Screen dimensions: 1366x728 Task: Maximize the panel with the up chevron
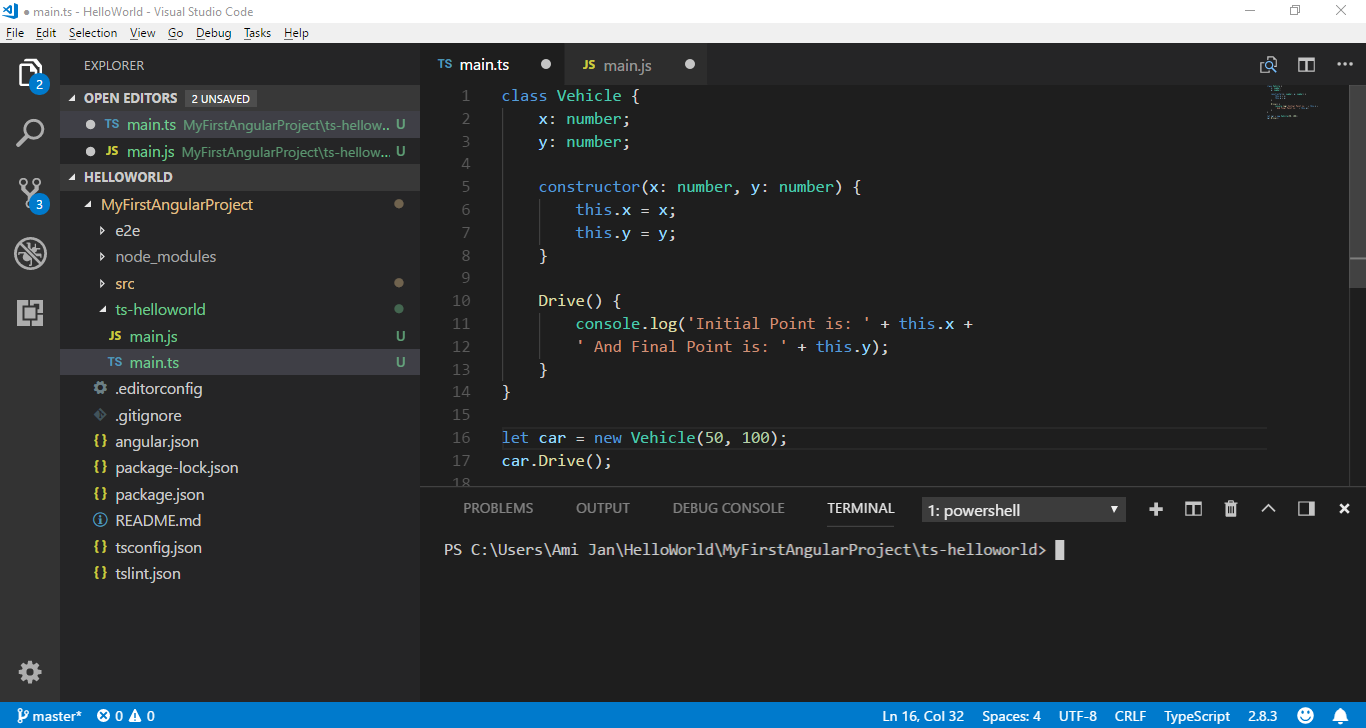click(x=1268, y=509)
